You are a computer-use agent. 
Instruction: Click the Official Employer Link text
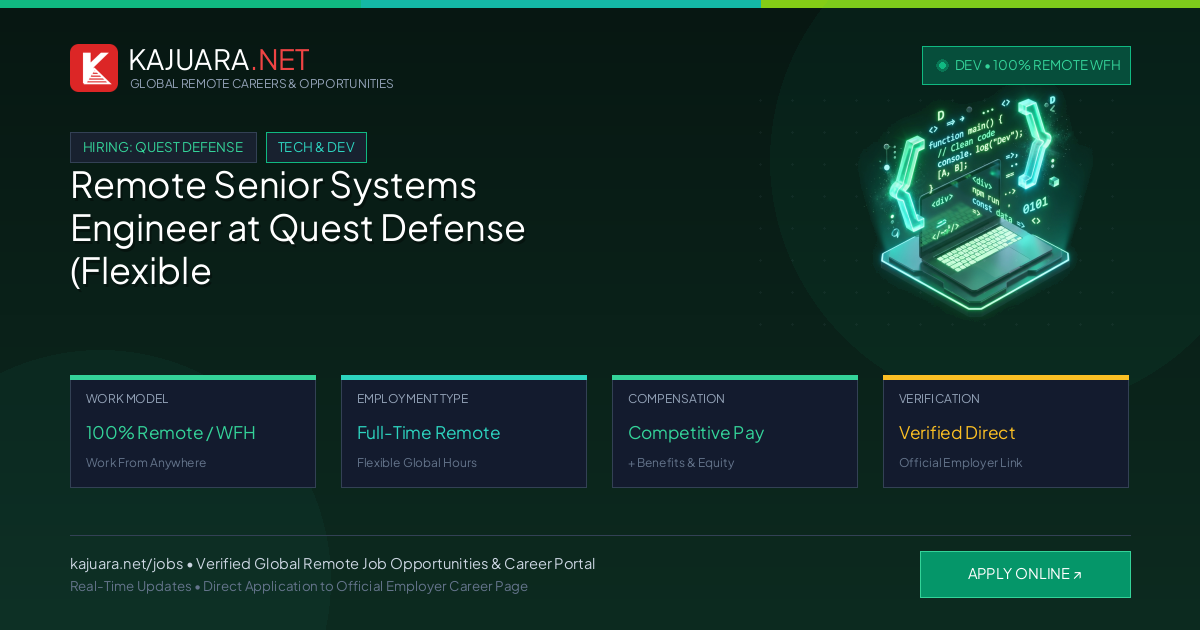coord(960,463)
